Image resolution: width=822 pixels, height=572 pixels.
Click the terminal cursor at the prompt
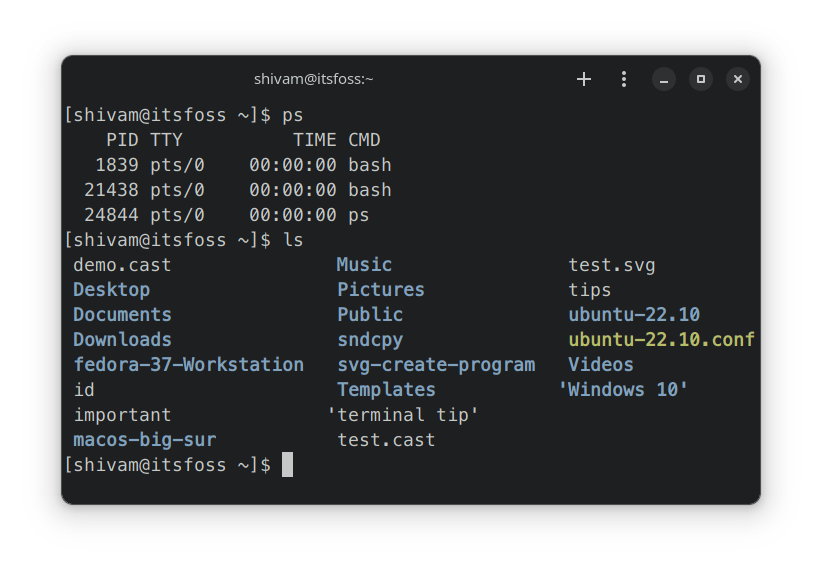(287, 465)
